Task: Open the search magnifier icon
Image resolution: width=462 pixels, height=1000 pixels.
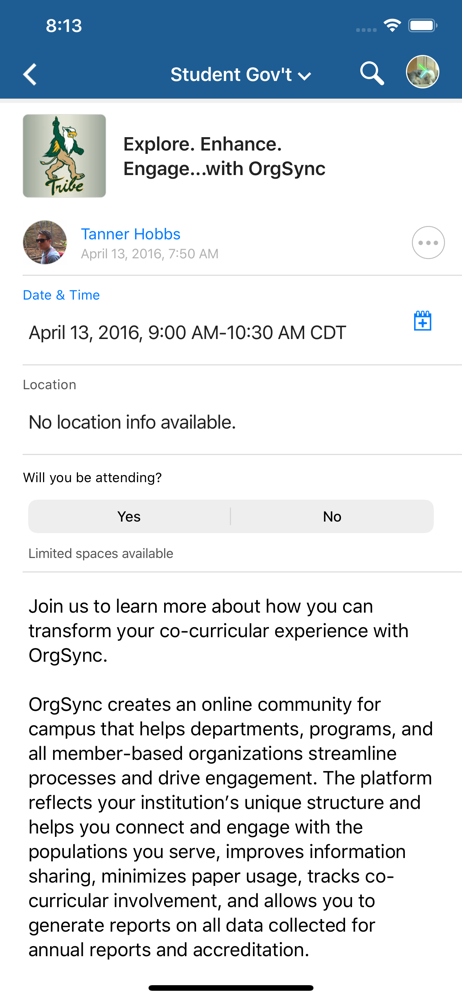Action: coord(371,74)
